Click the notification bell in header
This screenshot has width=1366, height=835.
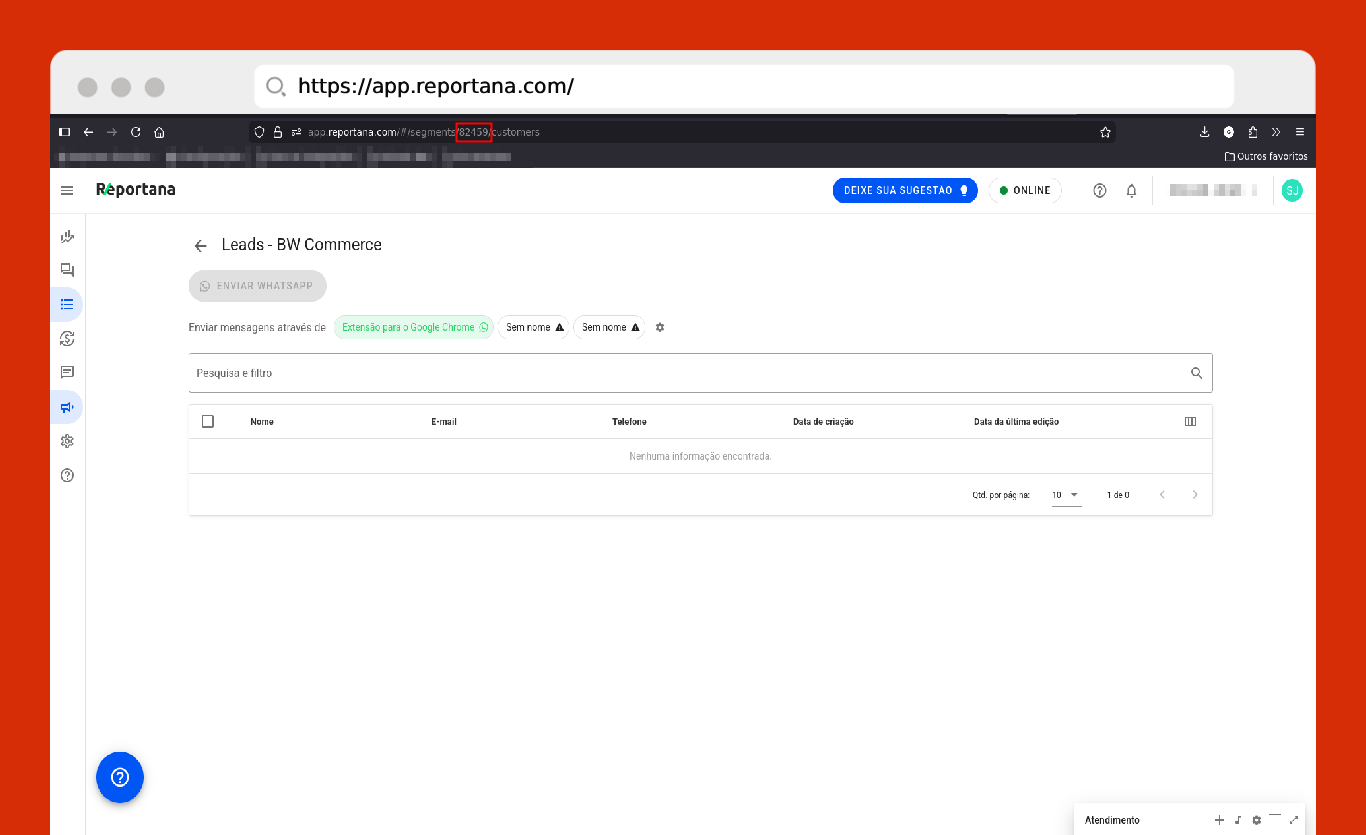(x=1131, y=191)
